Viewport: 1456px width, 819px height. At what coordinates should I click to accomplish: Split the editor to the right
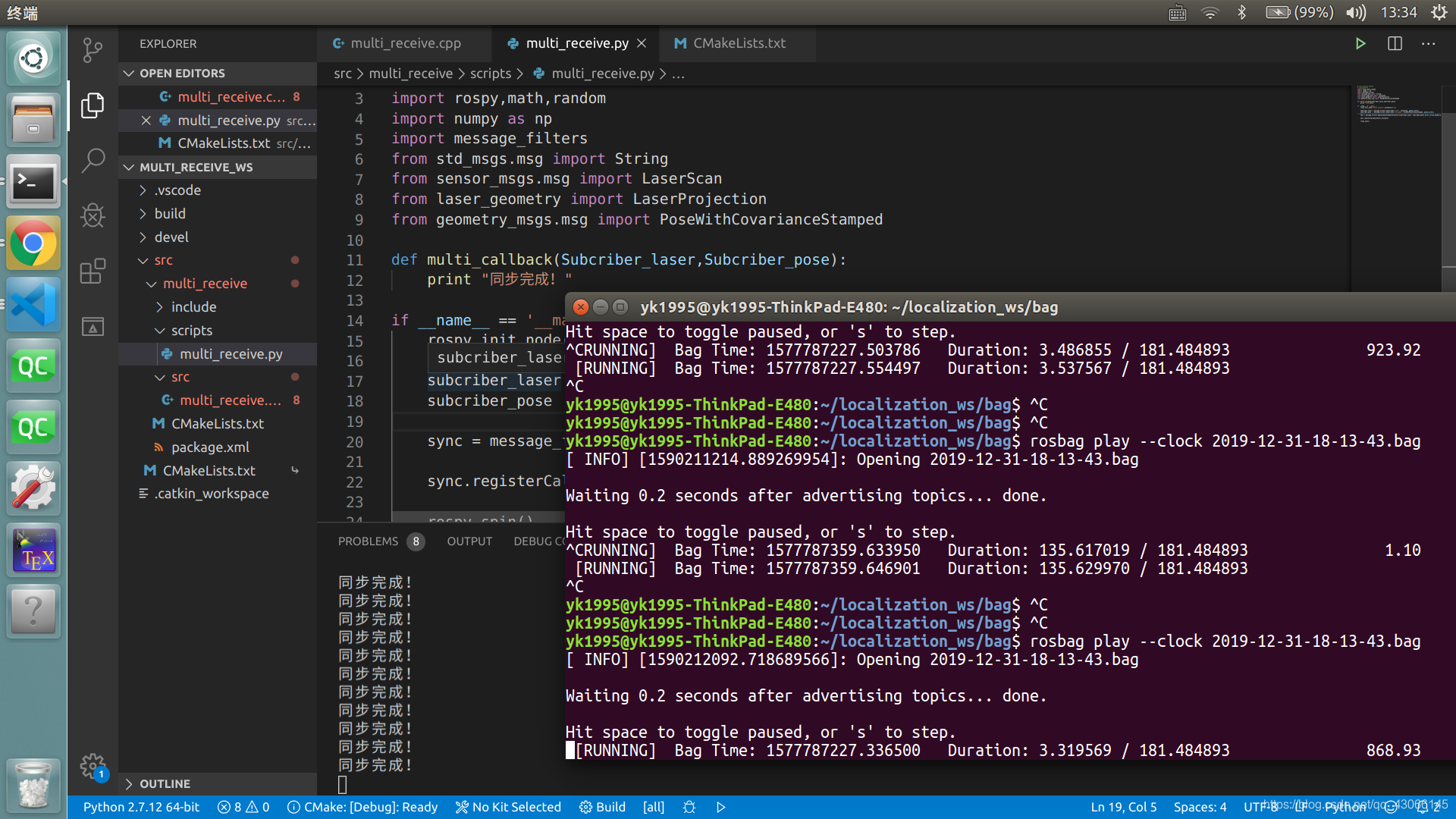coord(1395,44)
